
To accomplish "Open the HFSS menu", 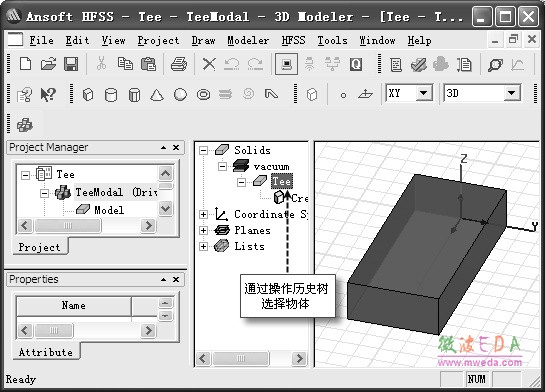I will [293, 41].
